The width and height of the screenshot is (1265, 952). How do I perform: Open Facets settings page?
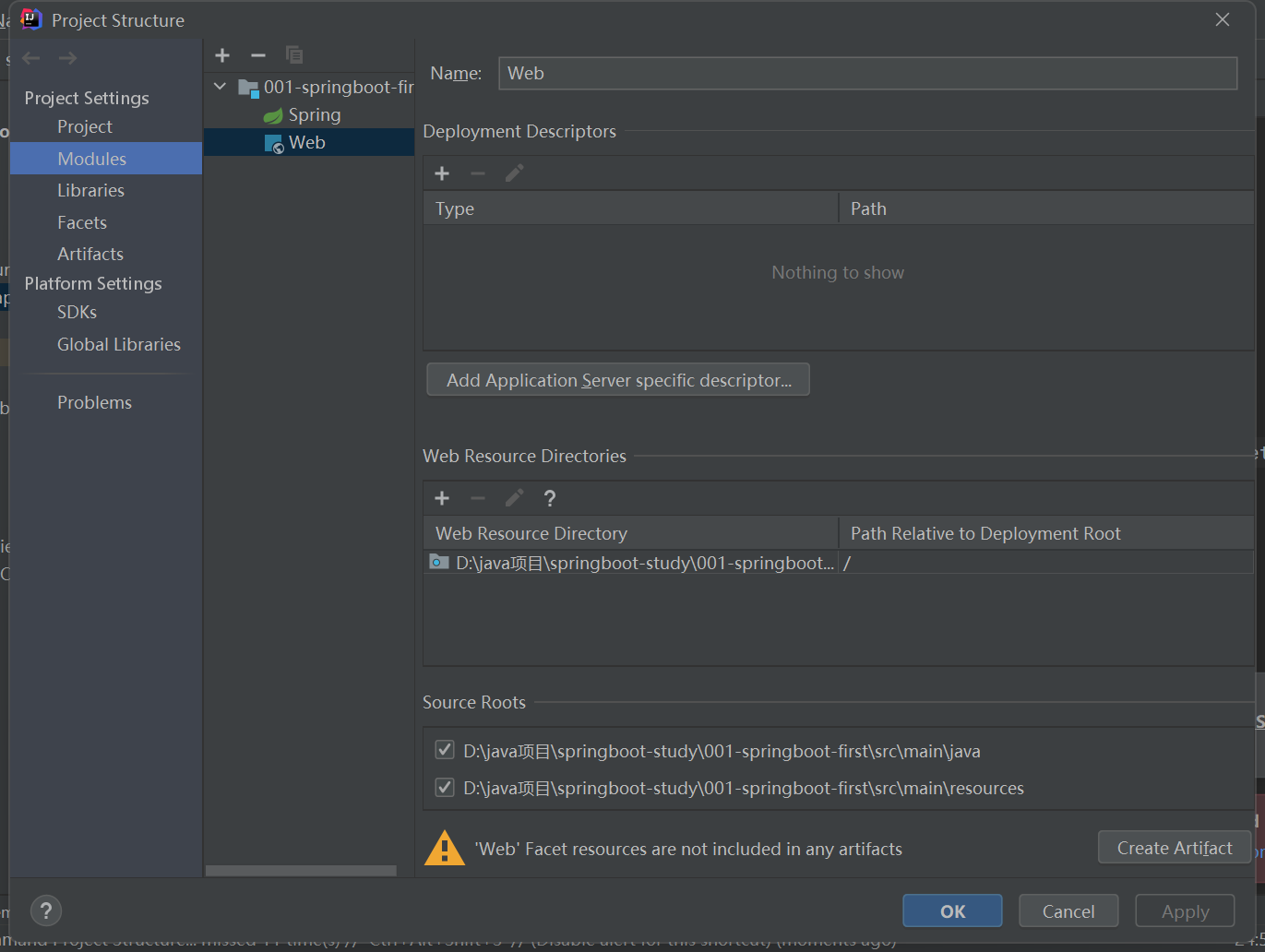click(x=82, y=222)
